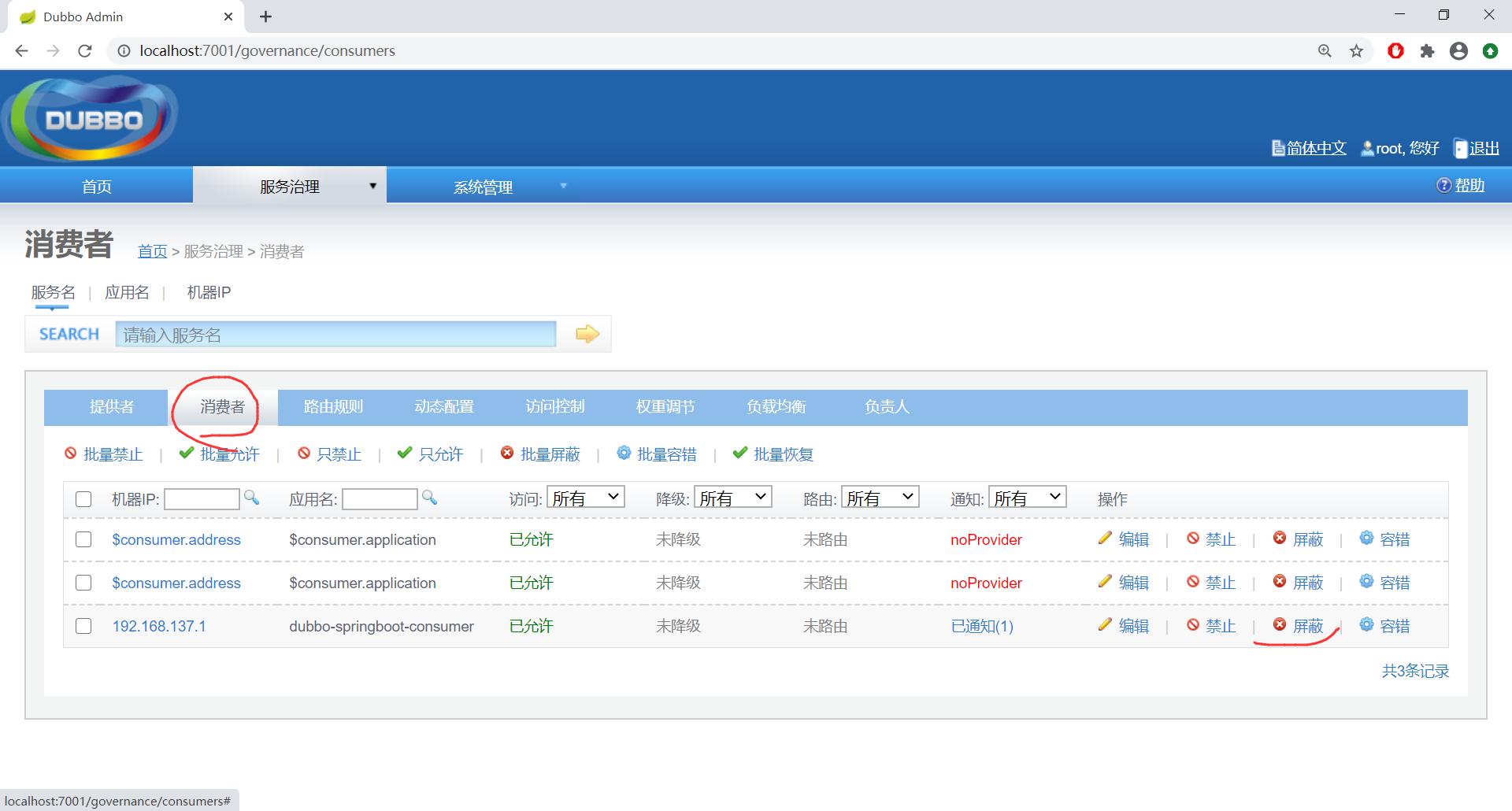Switch to the 负载均衡 tab
The image size is (1512, 811).
click(x=776, y=407)
